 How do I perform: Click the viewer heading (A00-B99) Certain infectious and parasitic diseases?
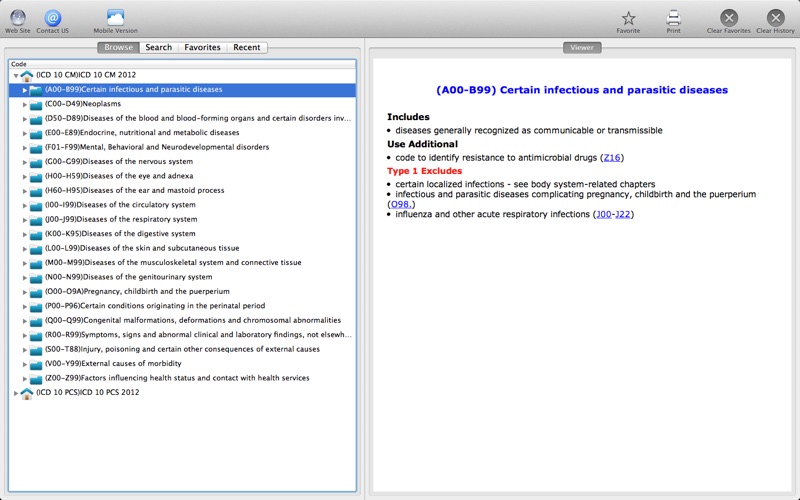pyautogui.click(x=582, y=90)
